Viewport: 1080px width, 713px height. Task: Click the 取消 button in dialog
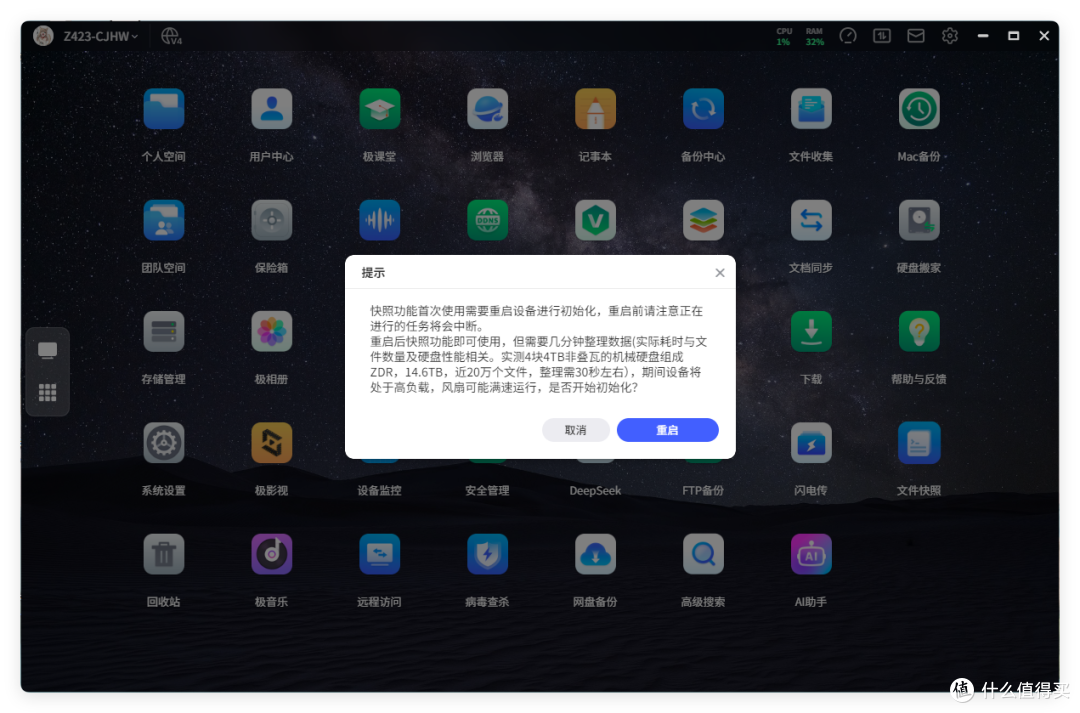pyautogui.click(x=575, y=430)
